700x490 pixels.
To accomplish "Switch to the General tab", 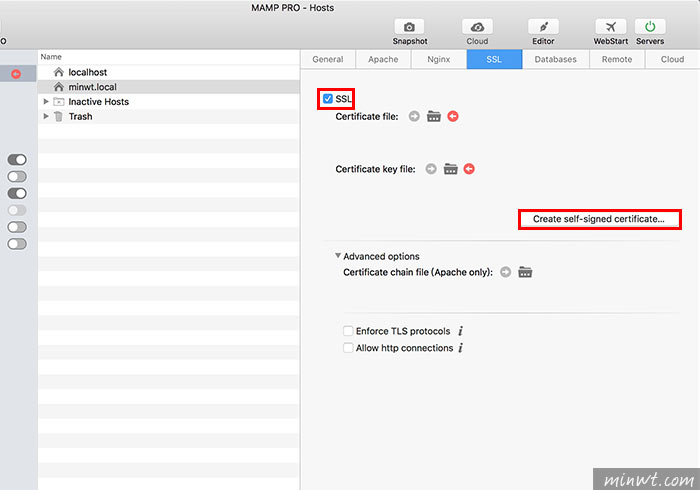I will point(328,59).
